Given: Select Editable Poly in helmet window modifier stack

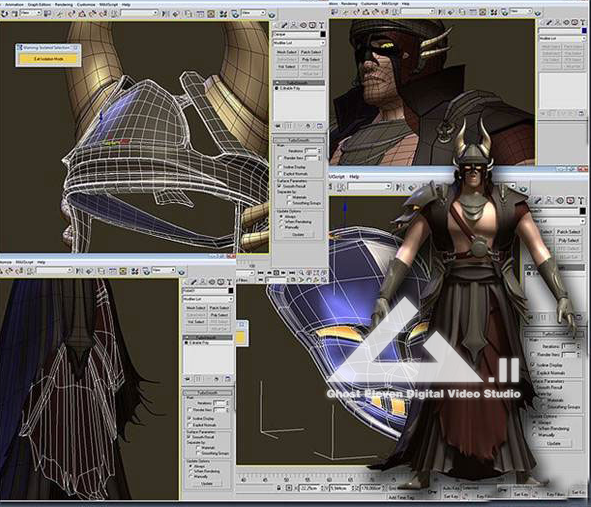Looking at the screenshot, I should [x=290, y=88].
